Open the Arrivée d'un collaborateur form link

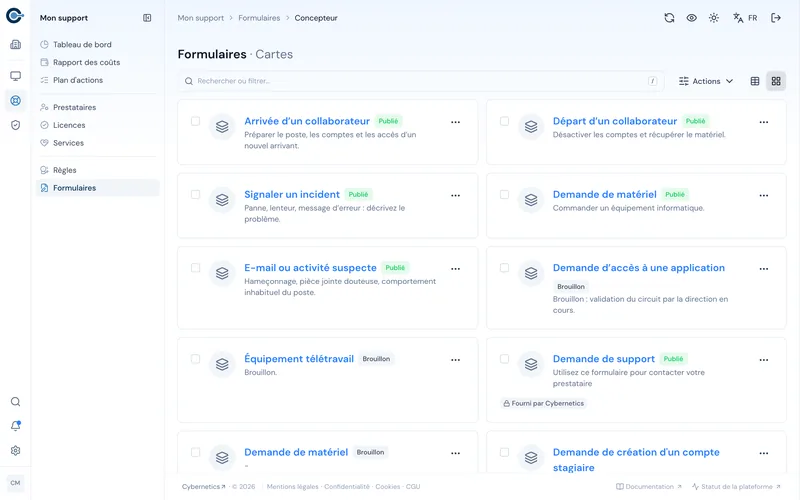click(x=307, y=121)
